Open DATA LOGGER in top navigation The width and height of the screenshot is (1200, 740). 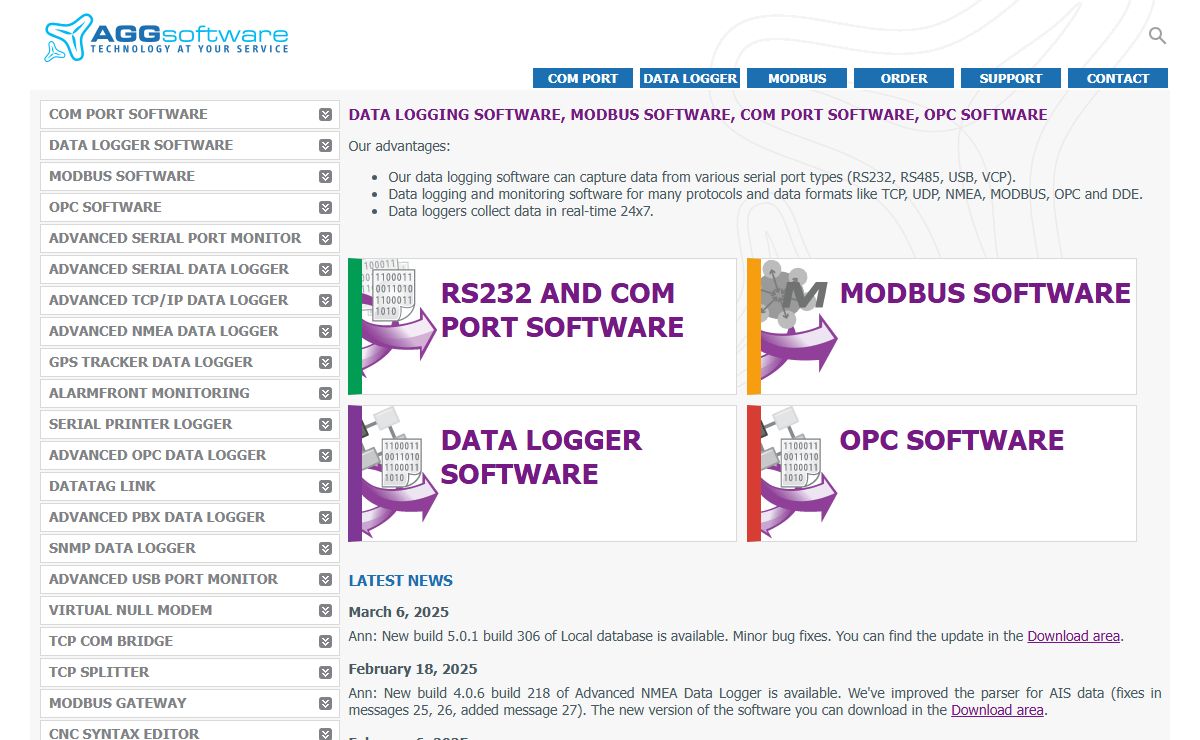click(690, 78)
